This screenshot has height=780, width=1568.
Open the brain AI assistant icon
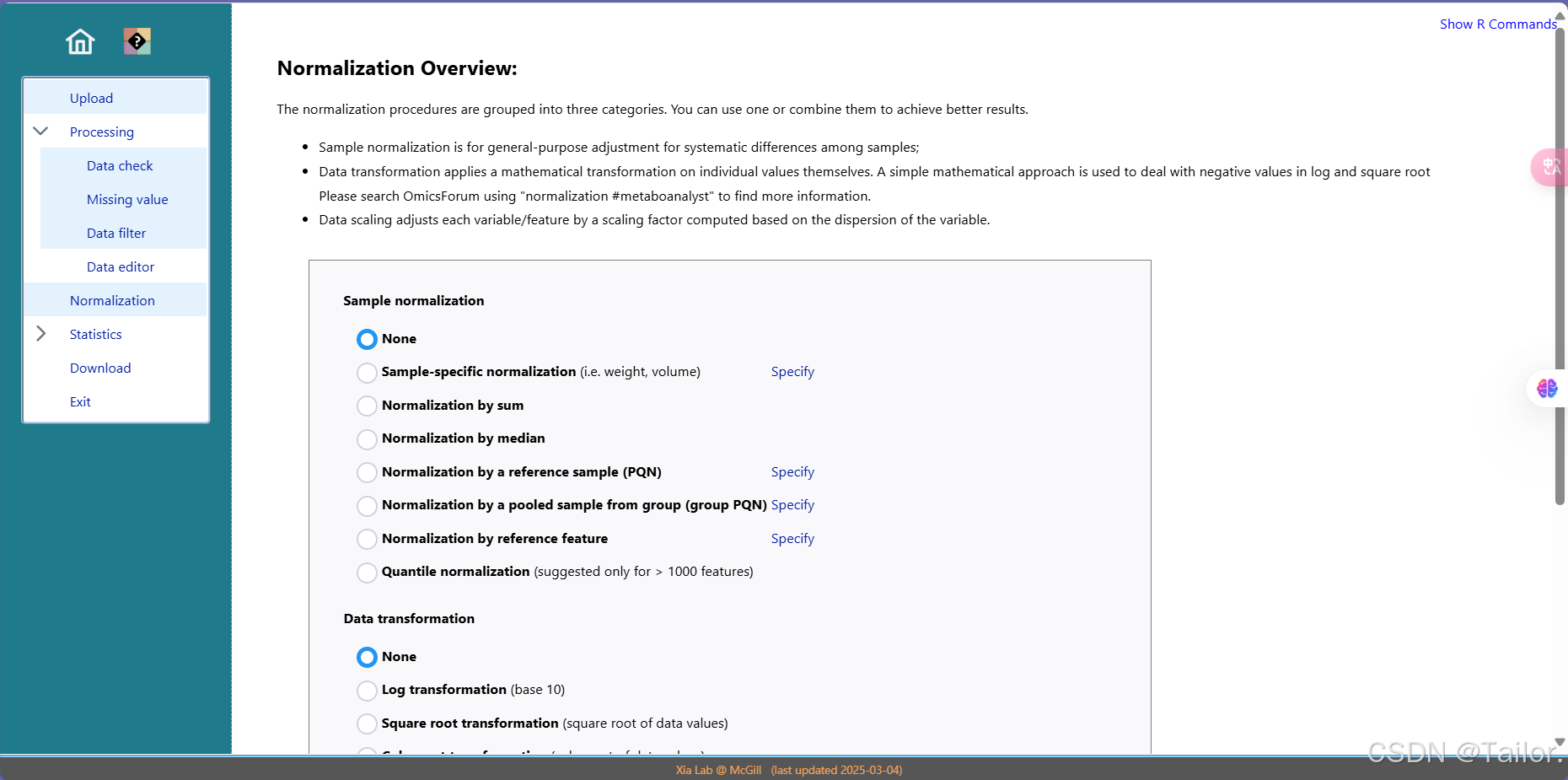(x=1547, y=388)
